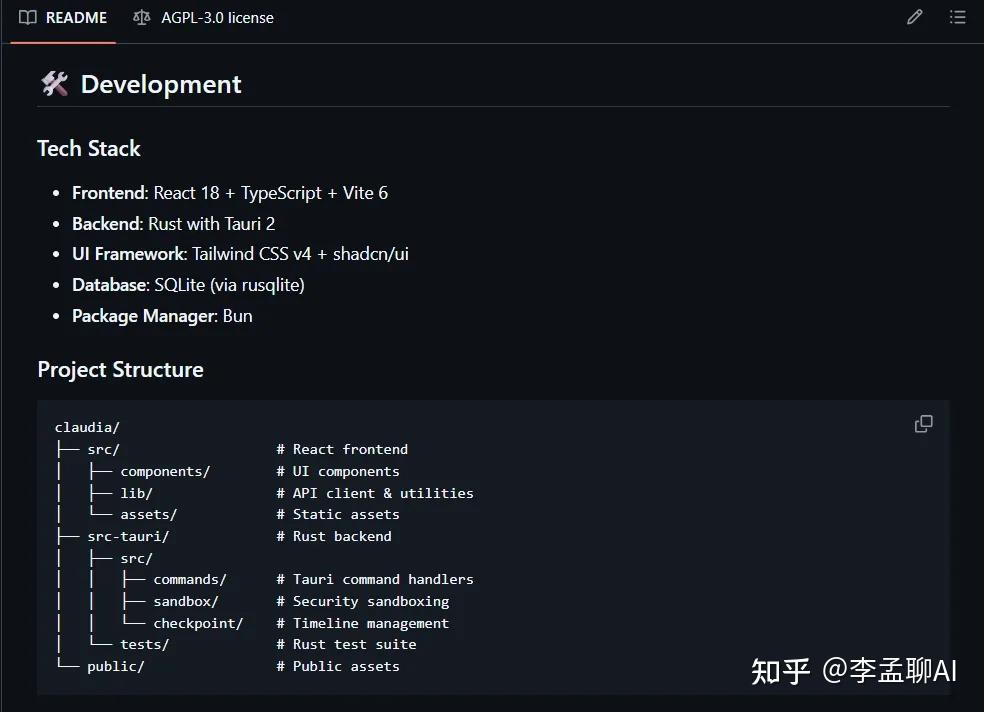Viewport: 984px width, 712px height.
Task: Click the Project Structure heading
Action: pos(120,369)
